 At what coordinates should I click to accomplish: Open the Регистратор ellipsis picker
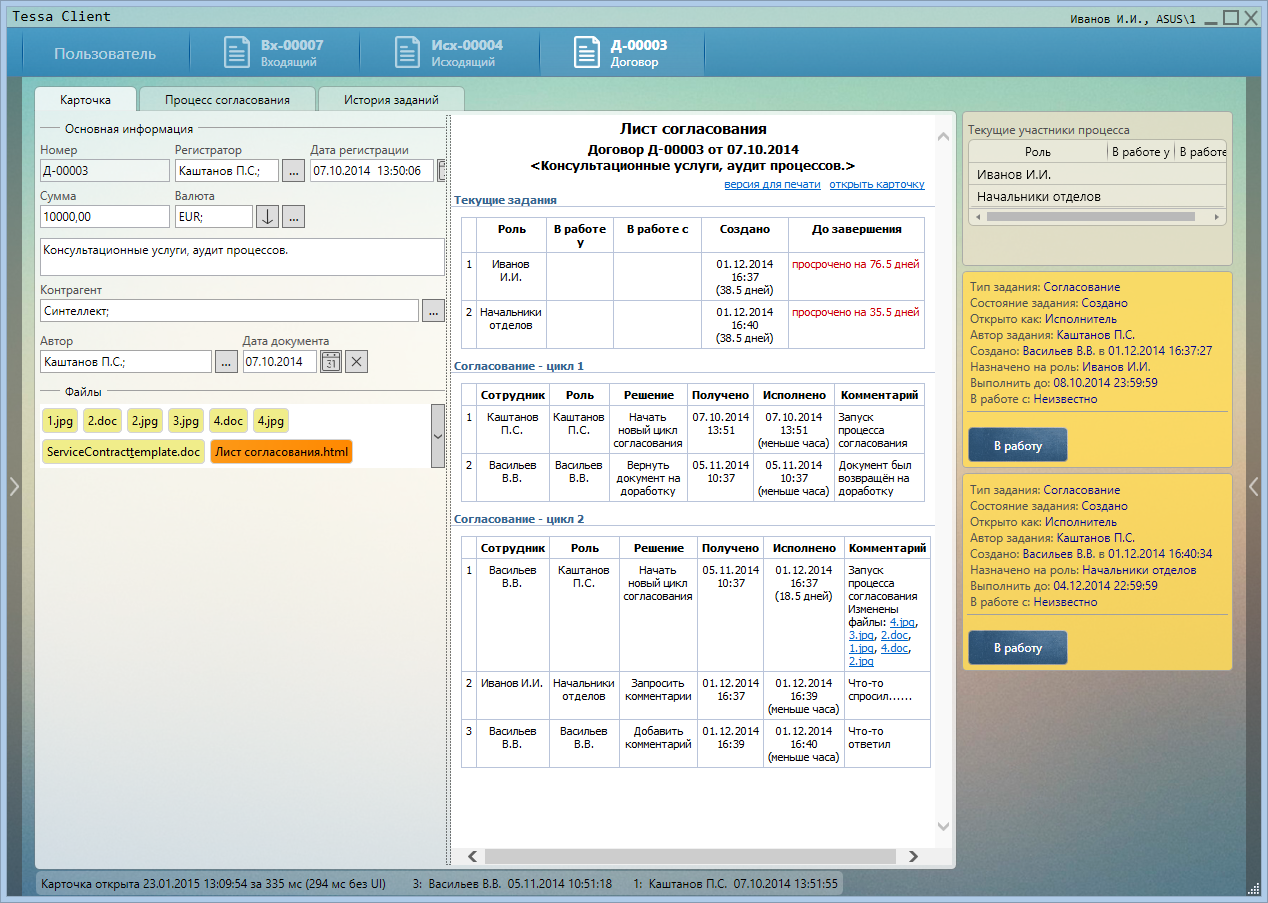pyautogui.click(x=293, y=171)
